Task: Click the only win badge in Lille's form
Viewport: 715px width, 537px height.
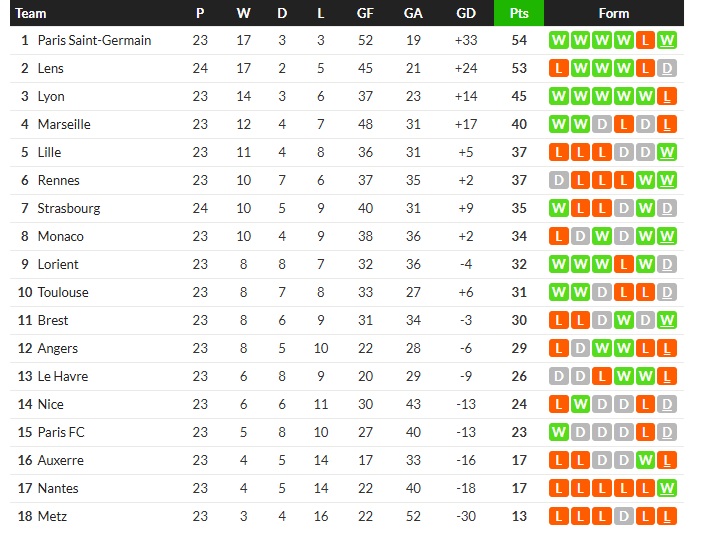Action: [x=668, y=152]
